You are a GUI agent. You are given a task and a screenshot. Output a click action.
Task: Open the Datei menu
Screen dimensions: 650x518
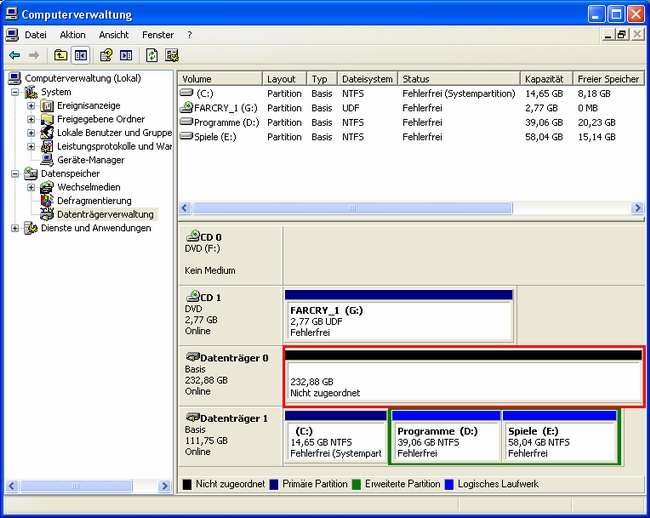pyautogui.click(x=35, y=35)
